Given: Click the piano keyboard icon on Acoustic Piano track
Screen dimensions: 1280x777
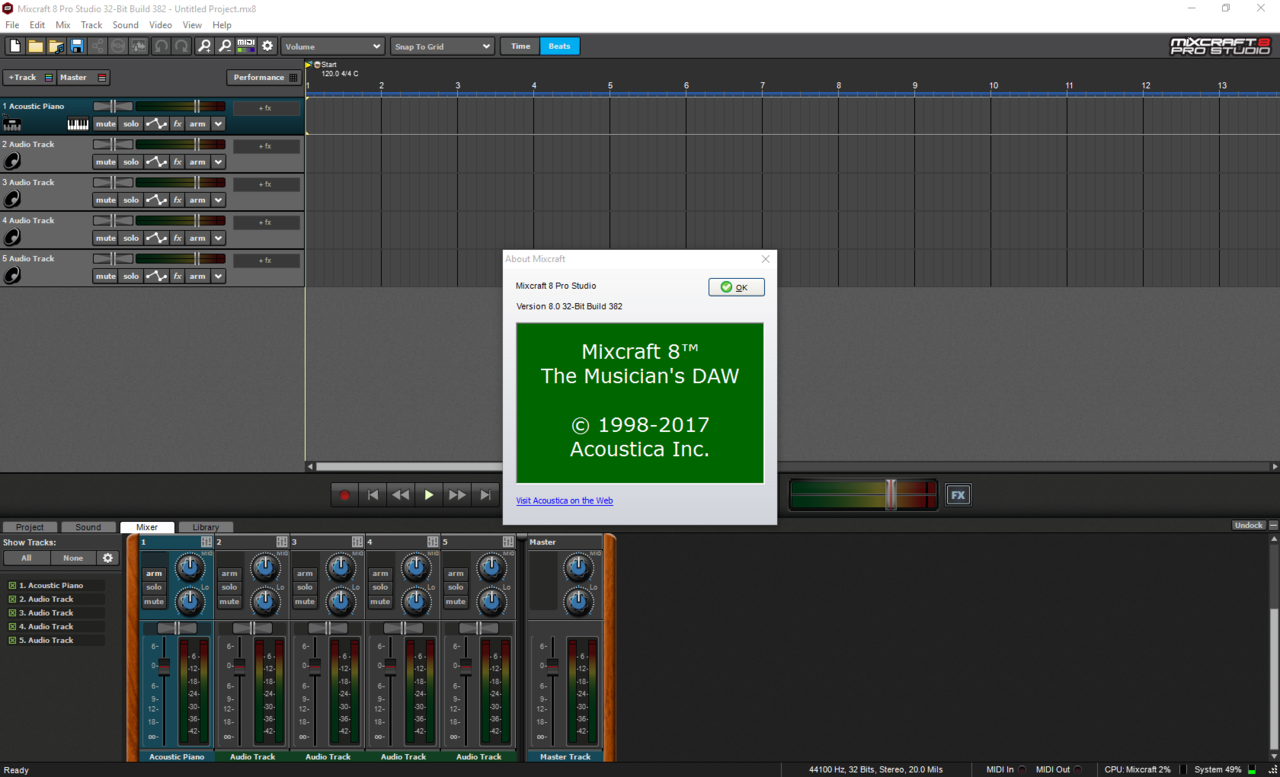Looking at the screenshot, I should [78, 123].
